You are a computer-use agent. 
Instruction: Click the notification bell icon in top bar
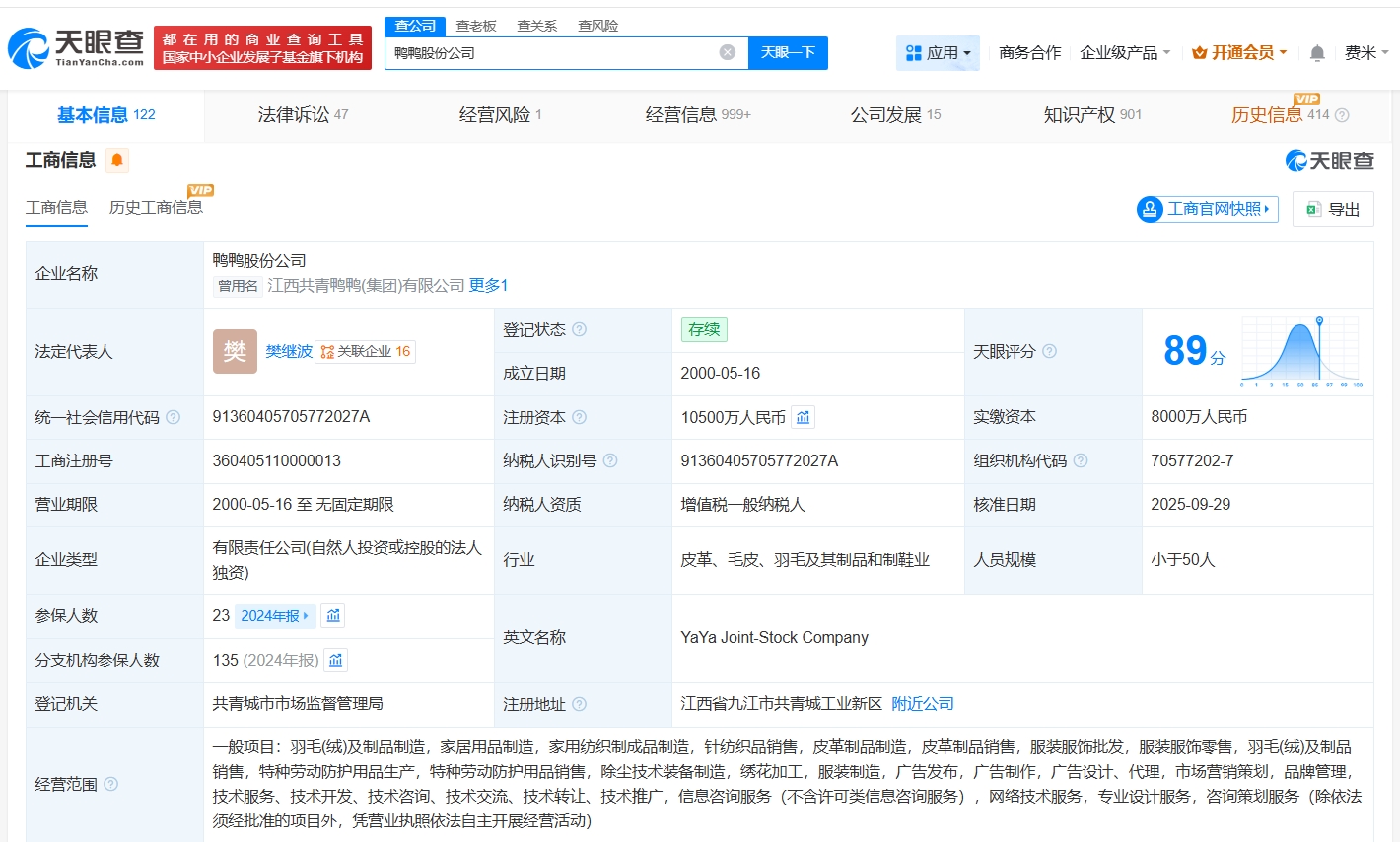pyautogui.click(x=1317, y=52)
